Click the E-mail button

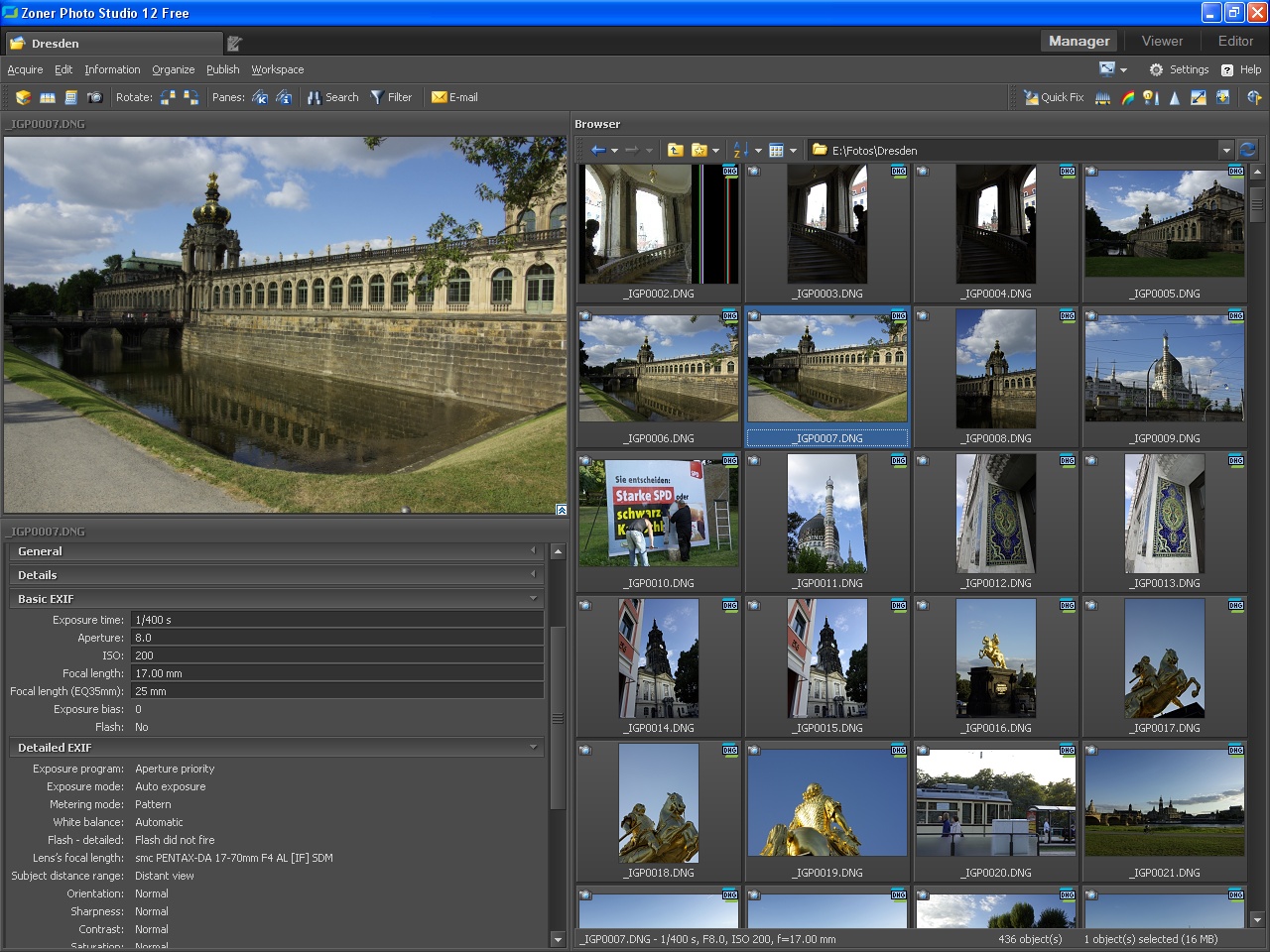[x=453, y=97]
